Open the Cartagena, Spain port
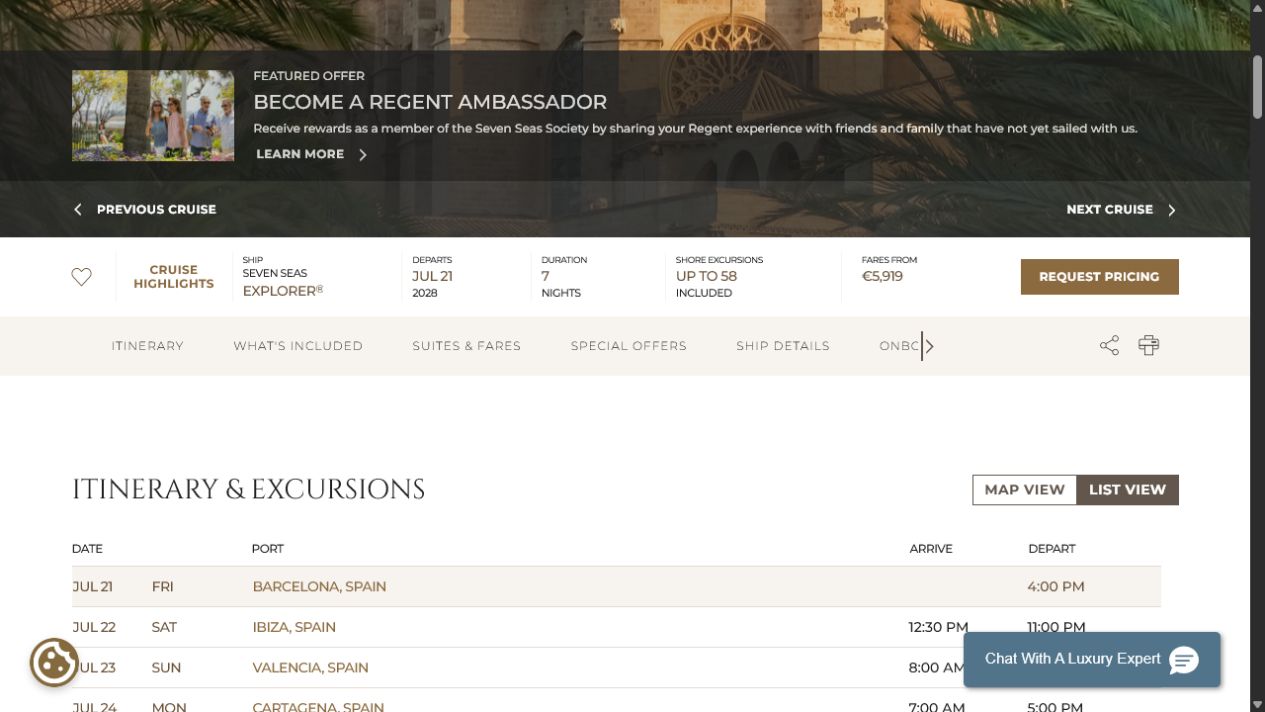This screenshot has height=712, width=1265. 318,706
